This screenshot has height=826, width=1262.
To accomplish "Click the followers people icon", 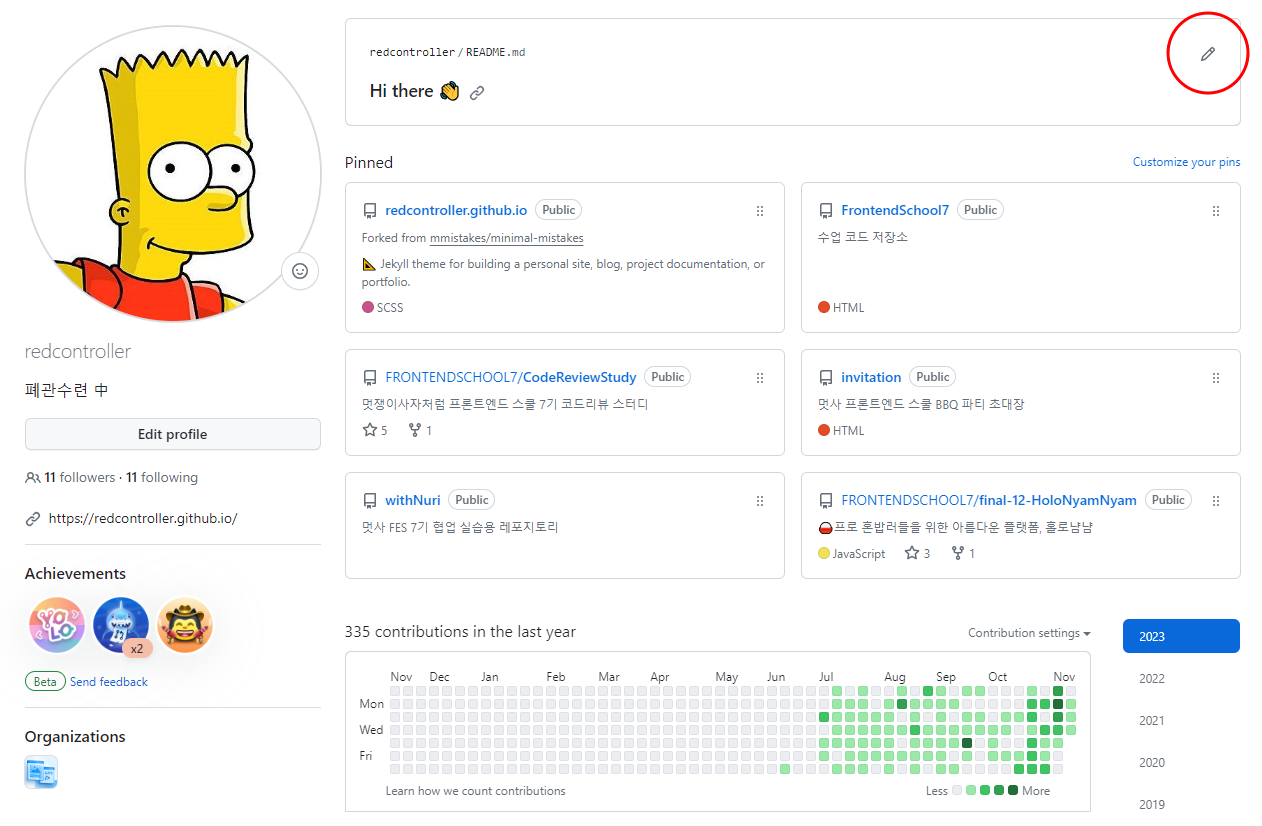I will [x=33, y=478].
